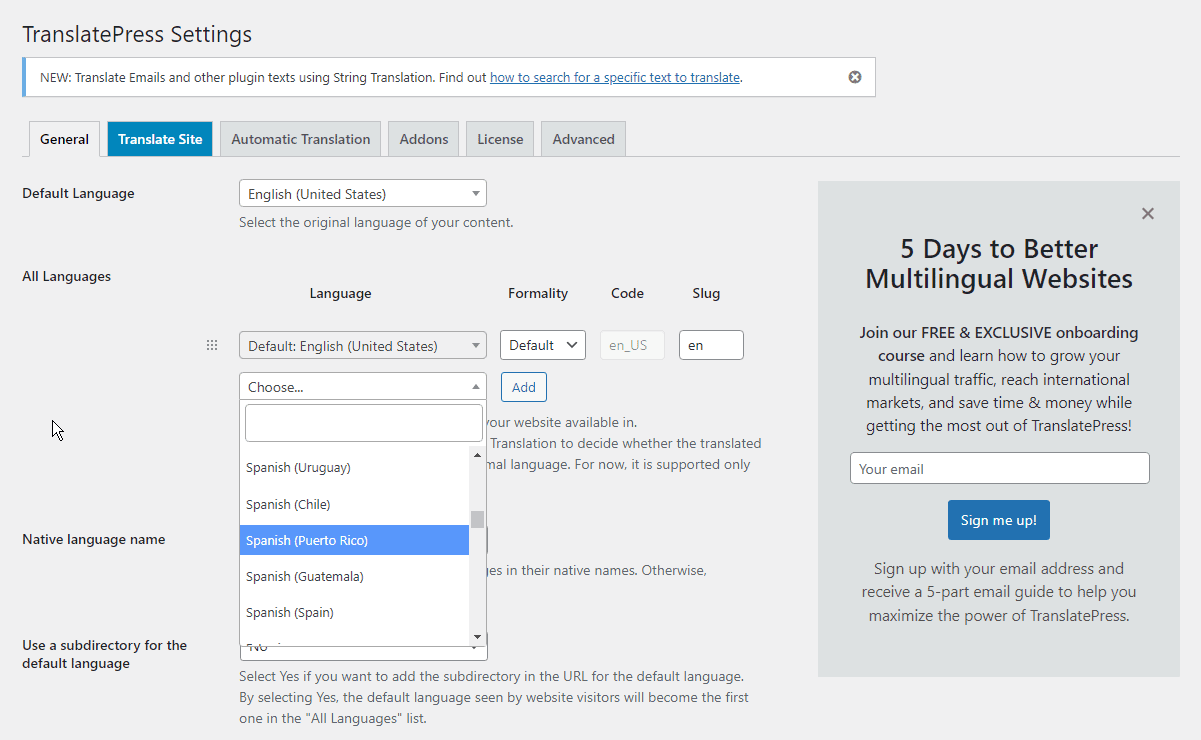Collapse the Choose... language dropdown
Screen dimensions: 1201x740
[x=362, y=387]
